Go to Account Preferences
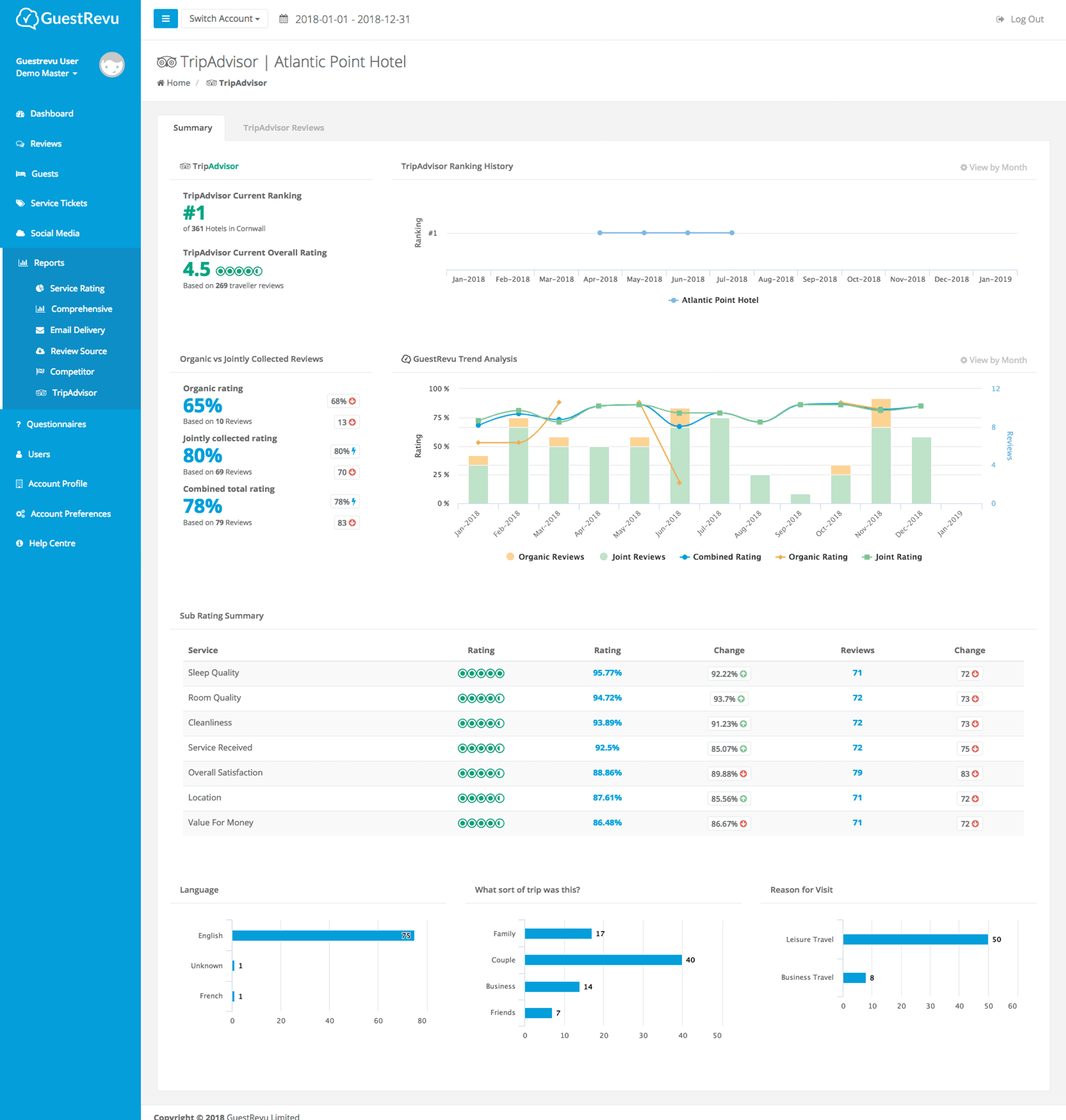 [70, 513]
